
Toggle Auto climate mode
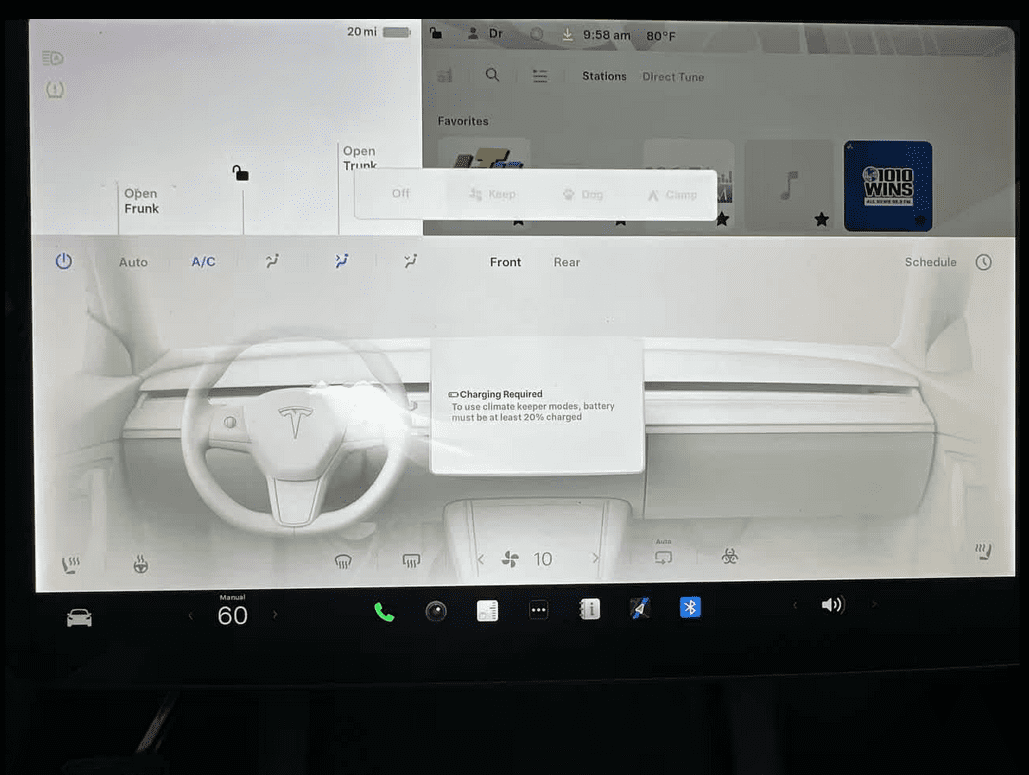(133, 262)
